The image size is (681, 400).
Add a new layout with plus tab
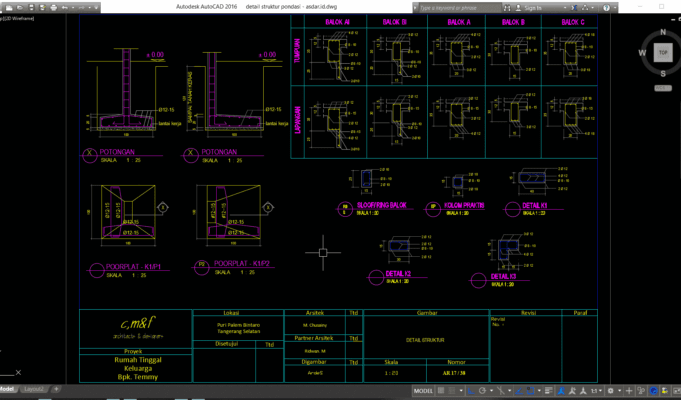point(57,389)
